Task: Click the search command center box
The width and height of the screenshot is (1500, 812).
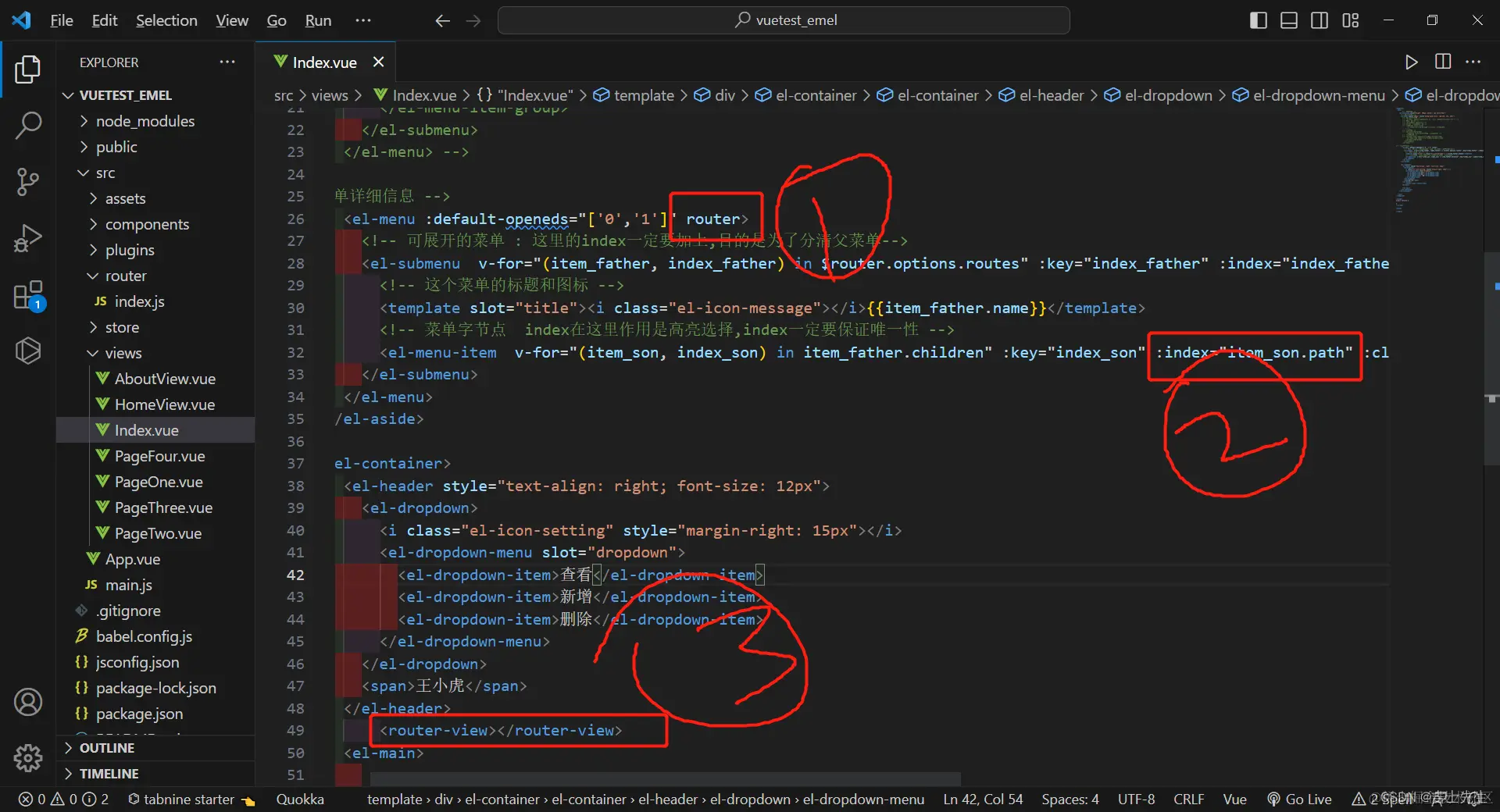Action: pyautogui.click(x=784, y=20)
